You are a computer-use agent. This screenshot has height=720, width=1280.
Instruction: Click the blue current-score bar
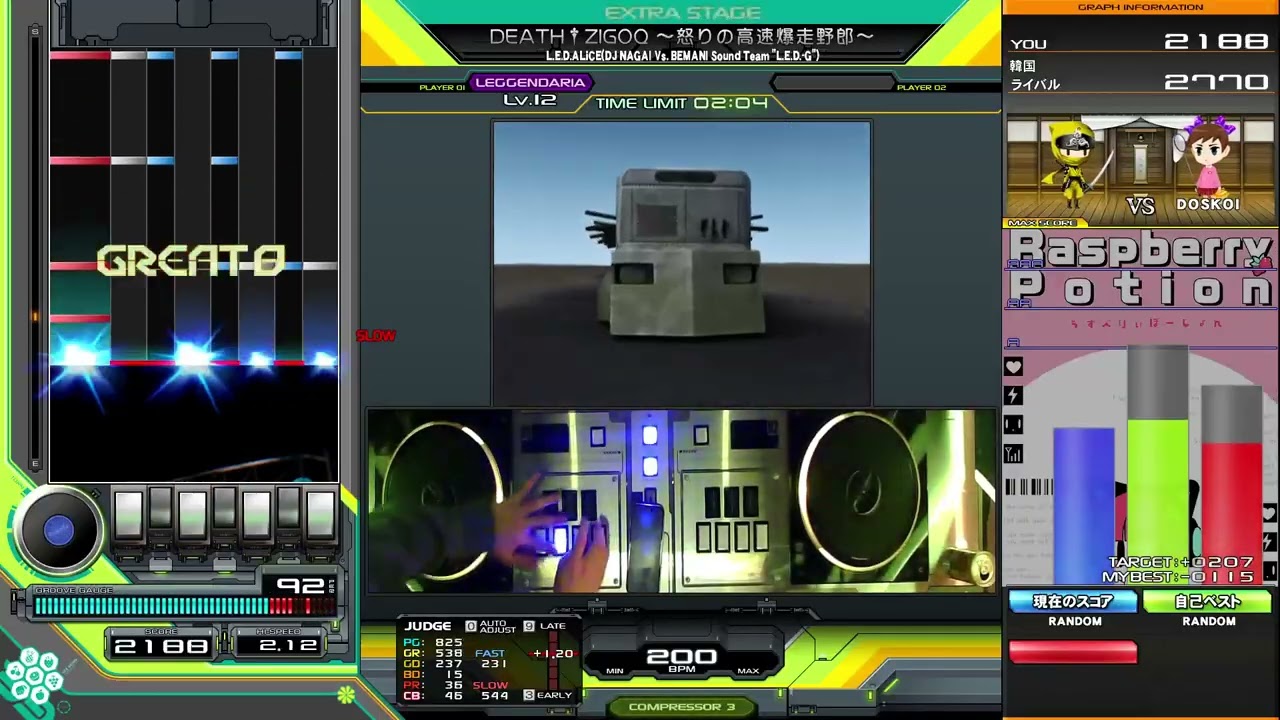1084,506
